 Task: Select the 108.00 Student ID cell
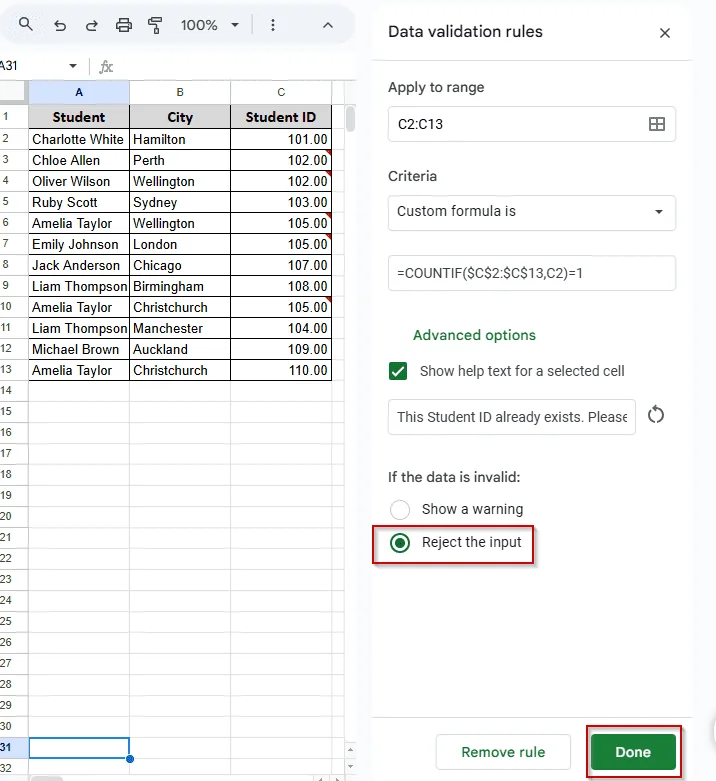click(281, 286)
